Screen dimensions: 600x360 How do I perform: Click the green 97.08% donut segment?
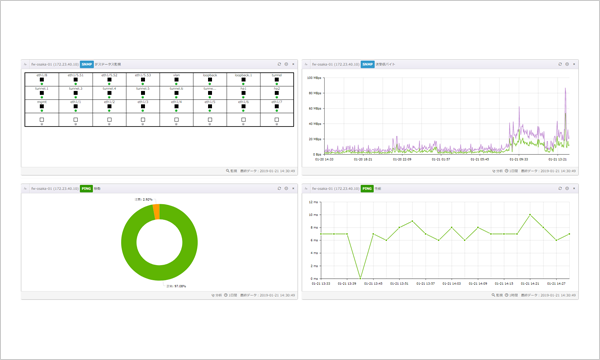pyautogui.click(x=160, y=272)
